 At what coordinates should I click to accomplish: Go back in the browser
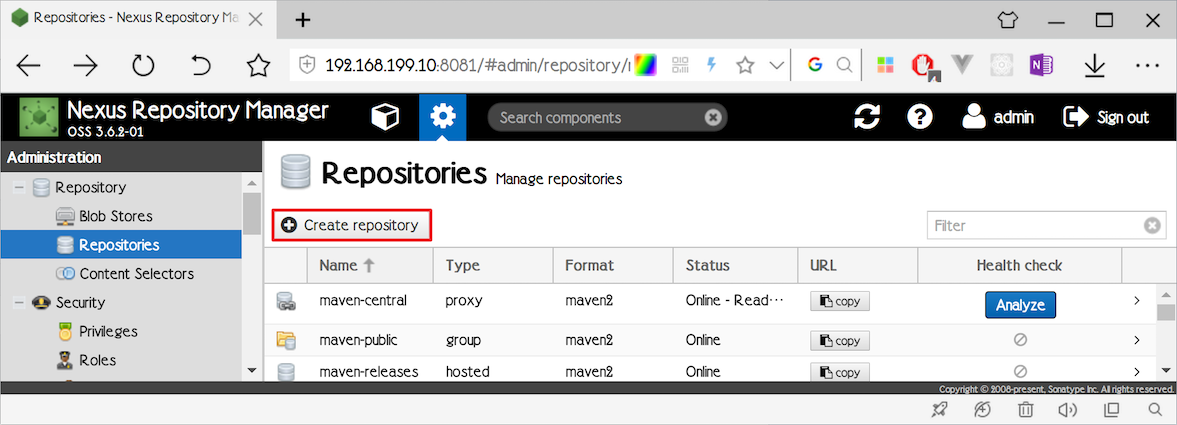(29, 66)
